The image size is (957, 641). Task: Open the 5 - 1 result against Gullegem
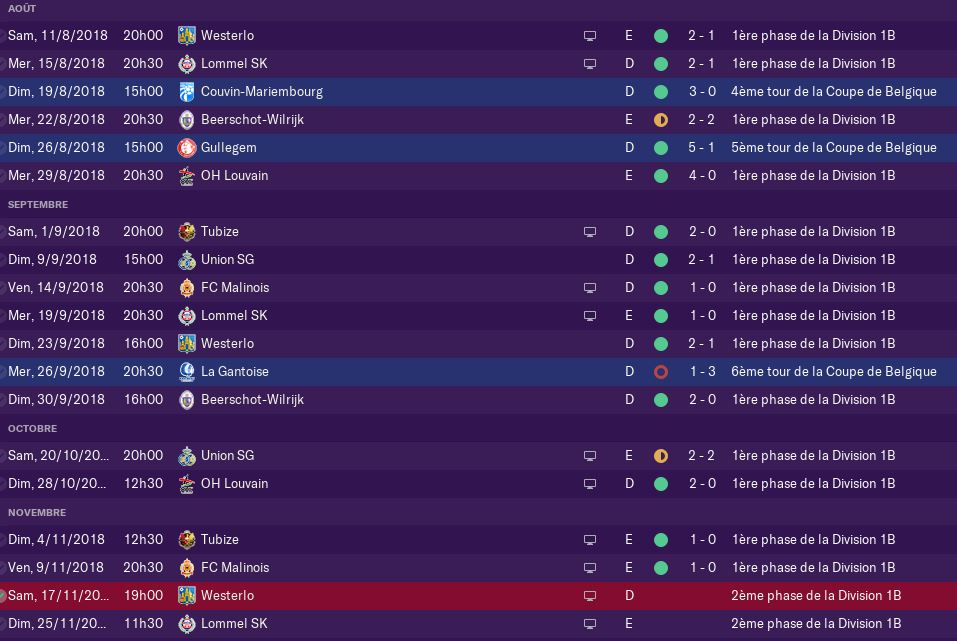(702, 148)
